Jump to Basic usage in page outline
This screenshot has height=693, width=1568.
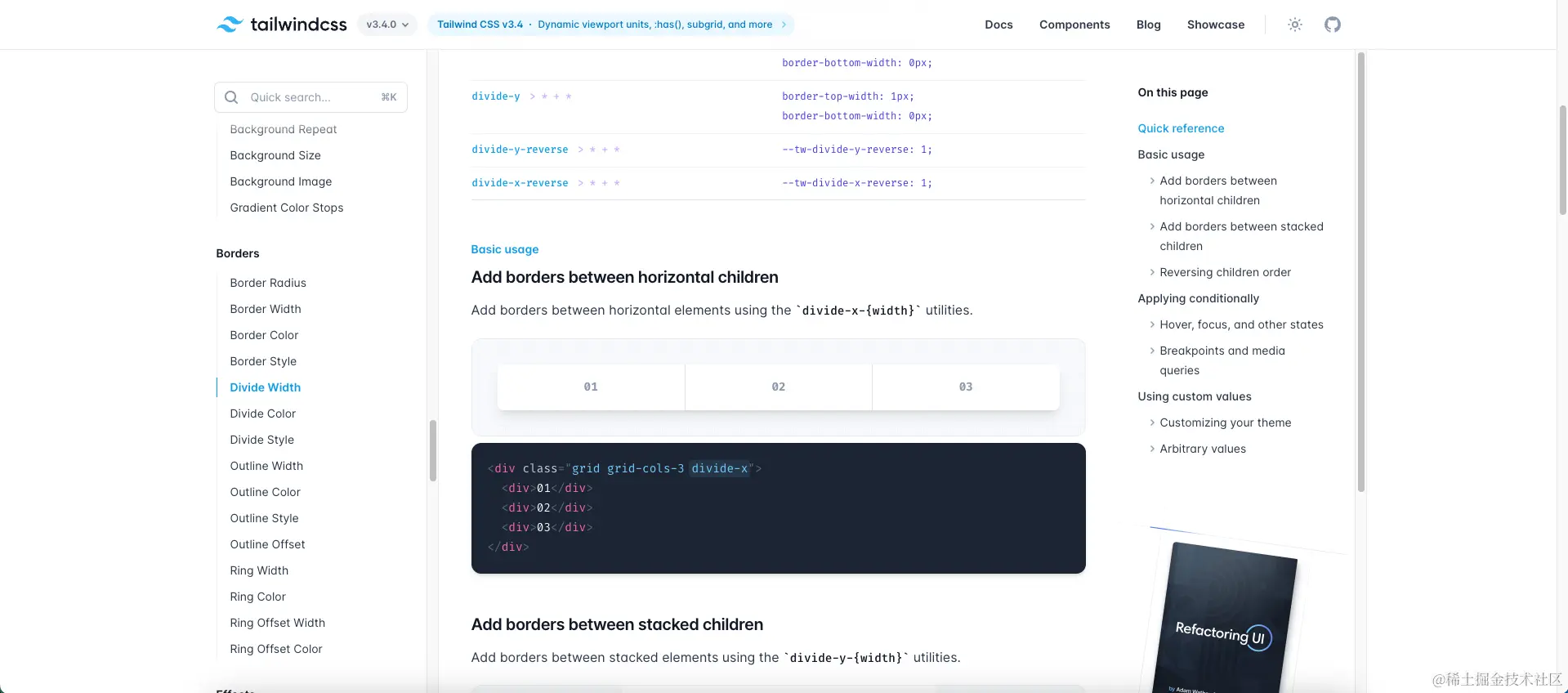tap(1171, 154)
